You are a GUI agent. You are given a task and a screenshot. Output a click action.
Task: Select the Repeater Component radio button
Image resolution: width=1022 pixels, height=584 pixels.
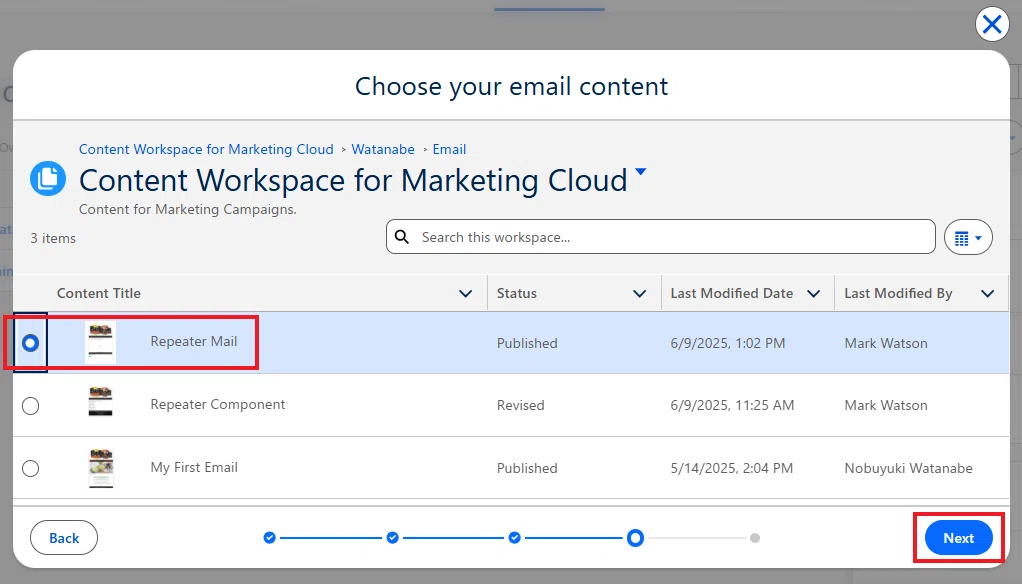coord(30,405)
